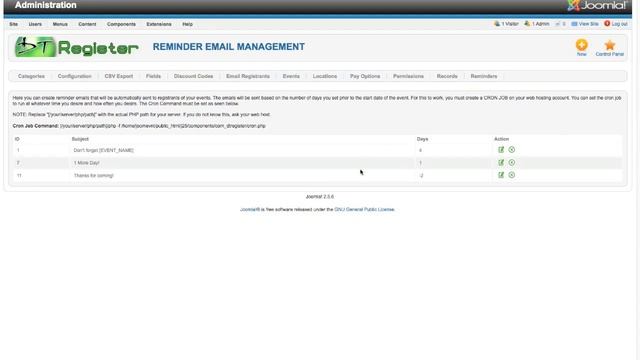Open the Discount Codes tab
Screen dimensions: 640x360
[193, 76]
